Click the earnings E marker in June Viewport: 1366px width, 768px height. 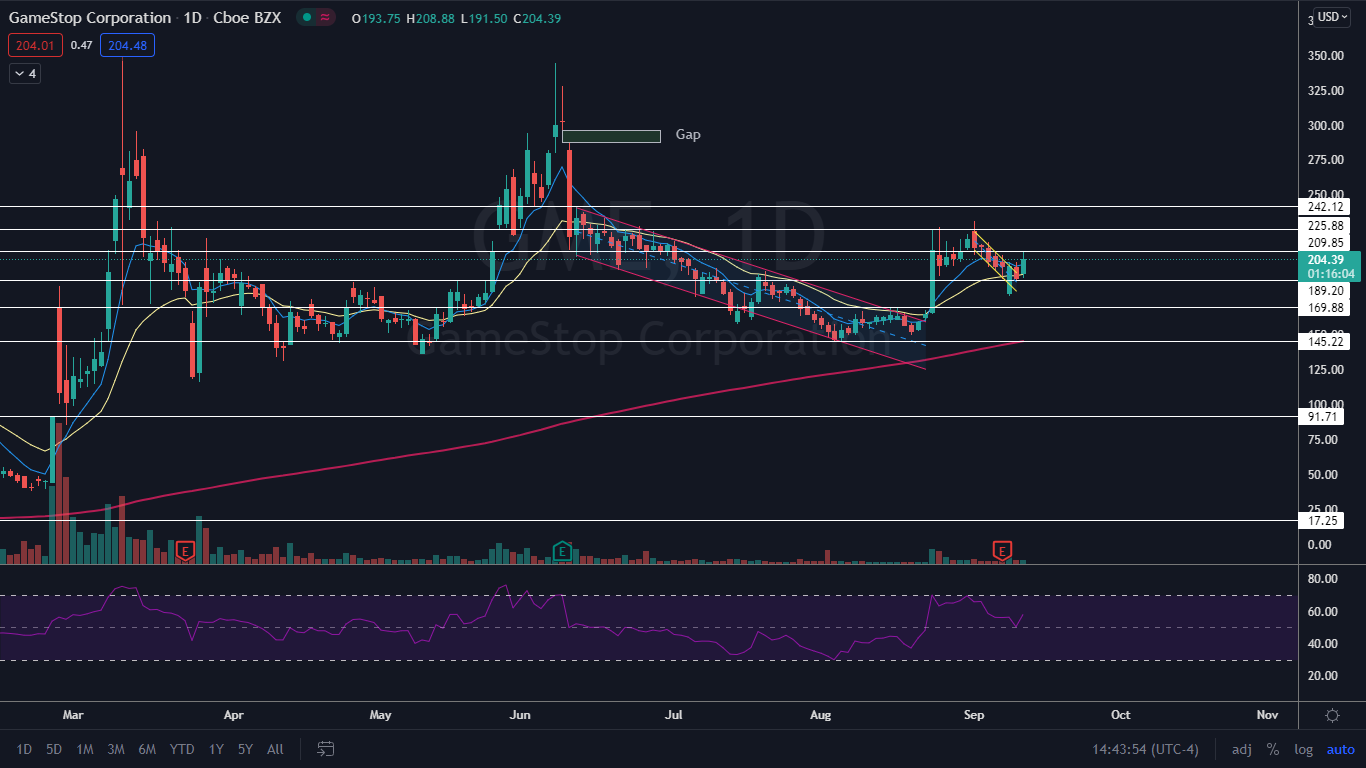tap(562, 550)
